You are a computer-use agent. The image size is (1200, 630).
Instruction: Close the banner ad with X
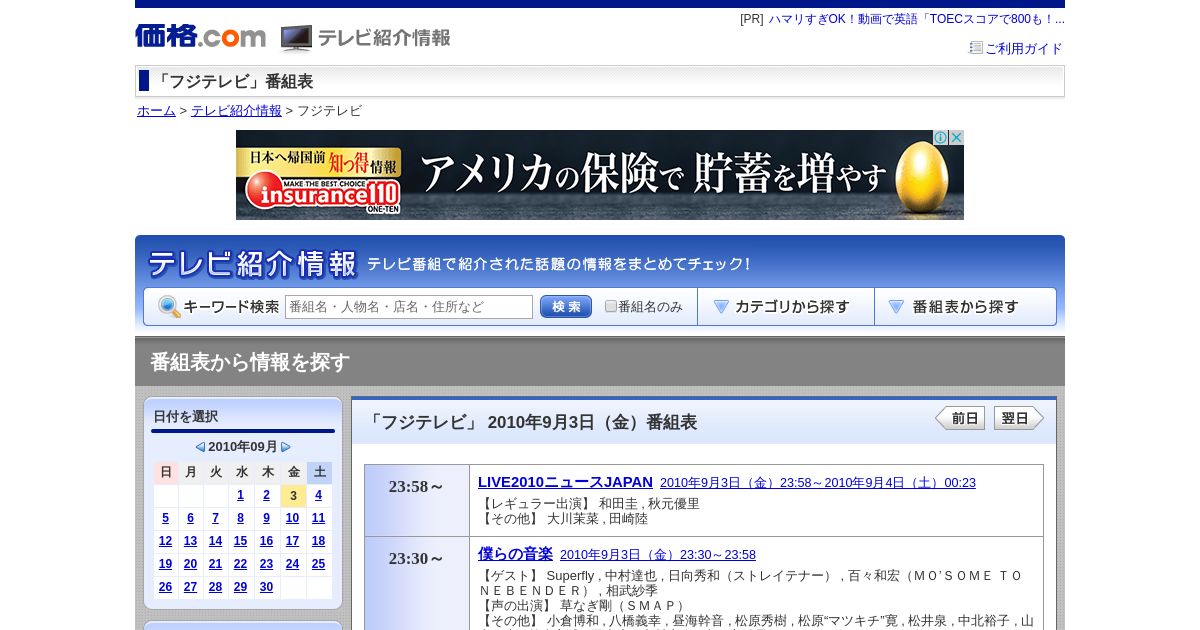956,137
